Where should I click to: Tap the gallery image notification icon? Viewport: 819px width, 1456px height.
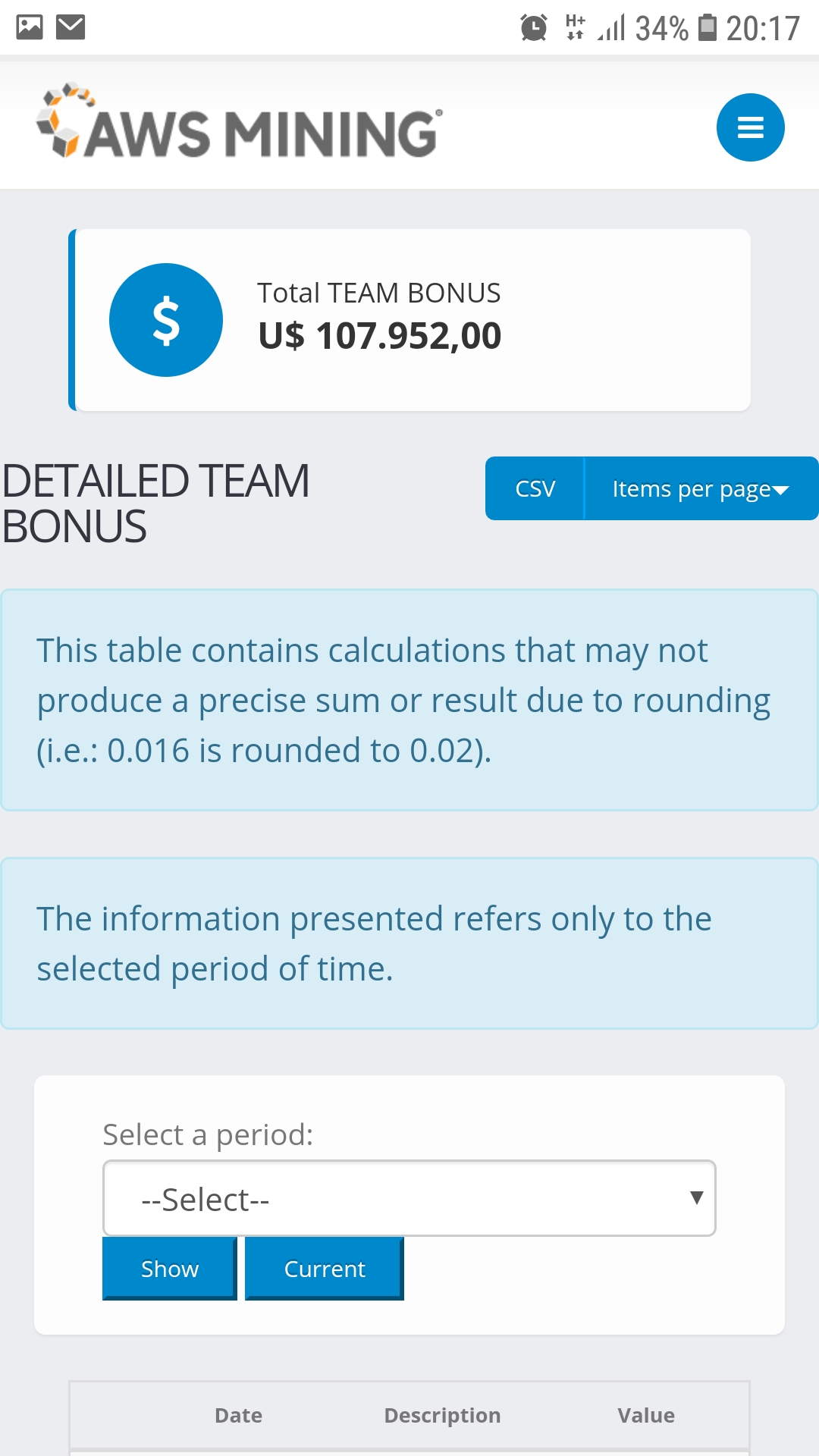30,27
